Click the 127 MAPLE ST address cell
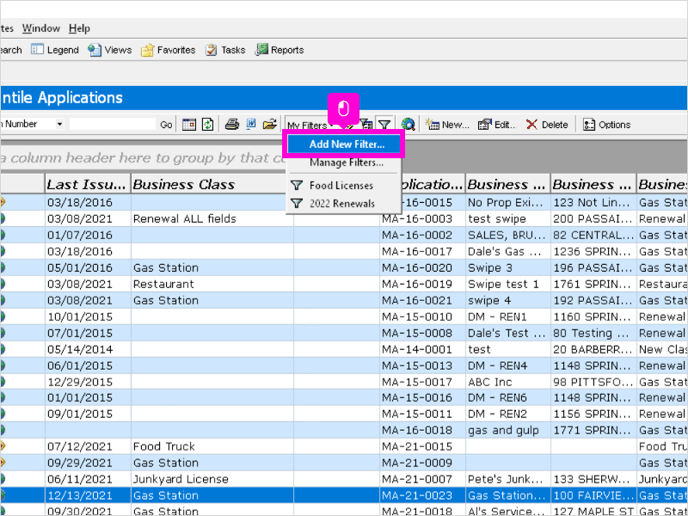The width and height of the screenshot is (688, 516). coord(593,511)
